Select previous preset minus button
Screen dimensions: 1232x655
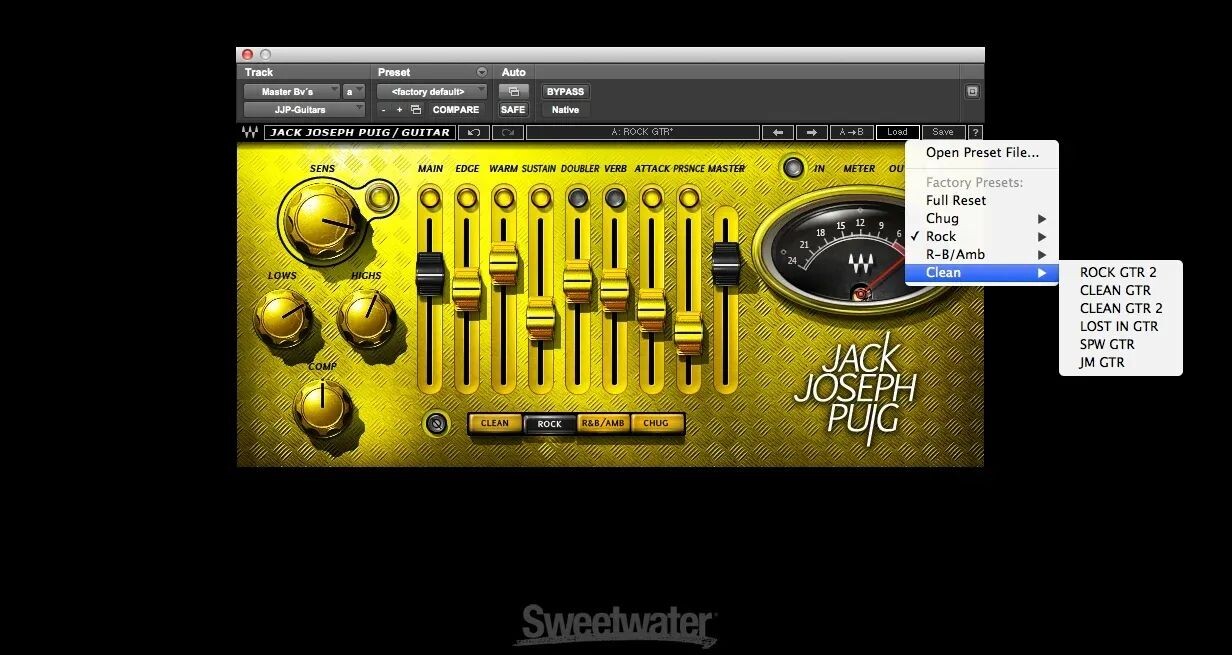pyautogui.click(x=384, y=110)
